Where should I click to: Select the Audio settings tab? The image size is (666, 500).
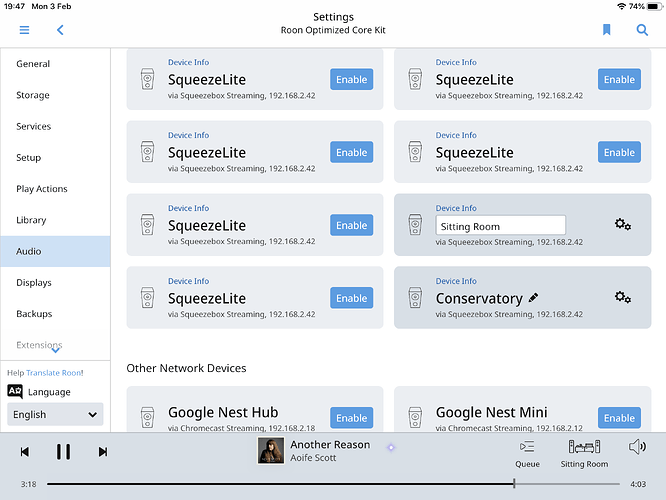[x=55, y=251]
